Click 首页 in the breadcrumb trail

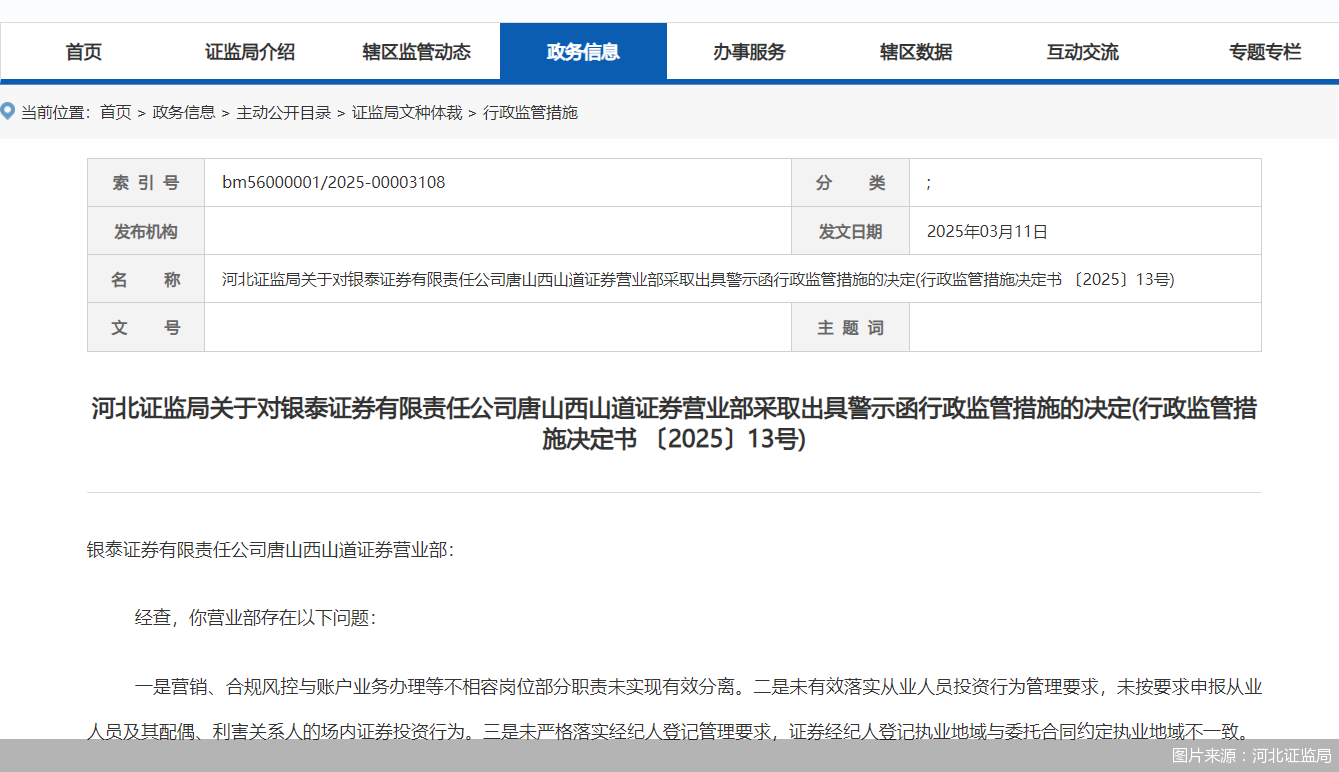(115, 112)
